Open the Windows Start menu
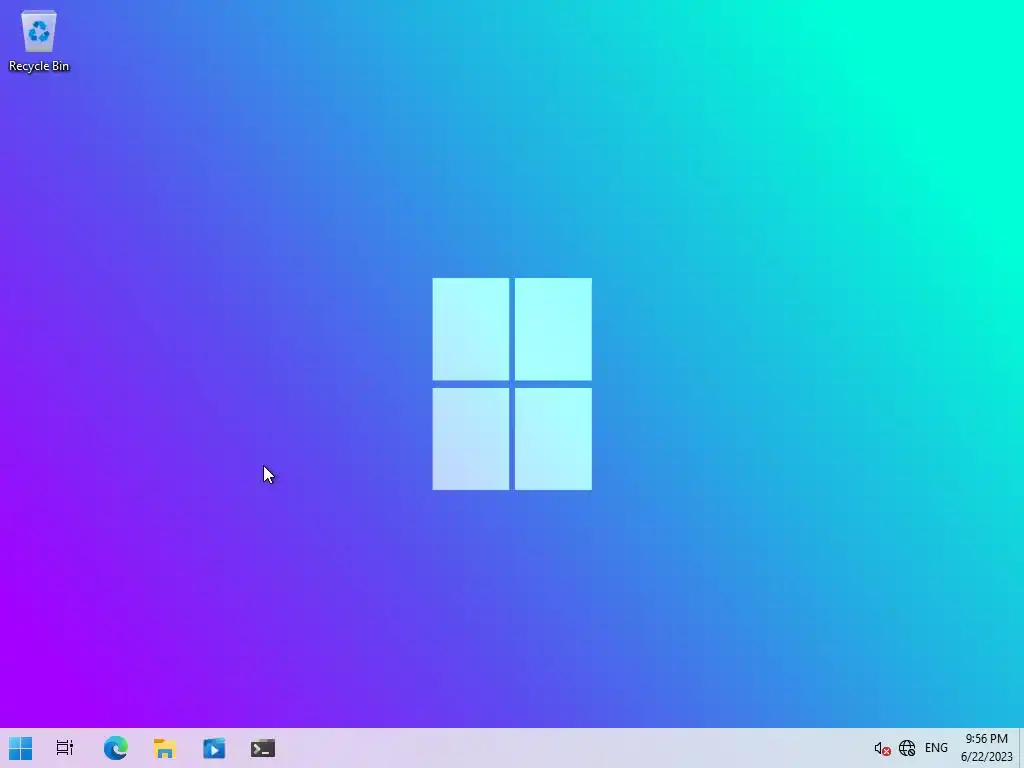This screenshot has width=1024, height=768. point(20,748)
